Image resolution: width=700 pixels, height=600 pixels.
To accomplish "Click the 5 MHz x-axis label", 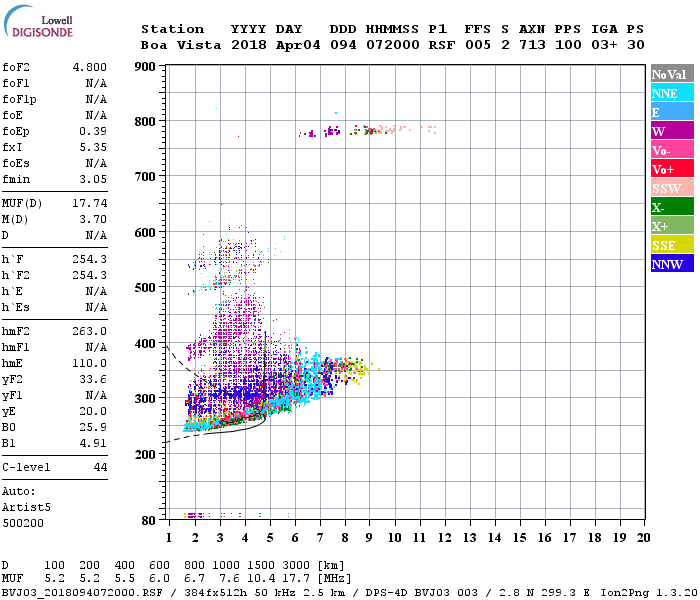I will [270, 538].
